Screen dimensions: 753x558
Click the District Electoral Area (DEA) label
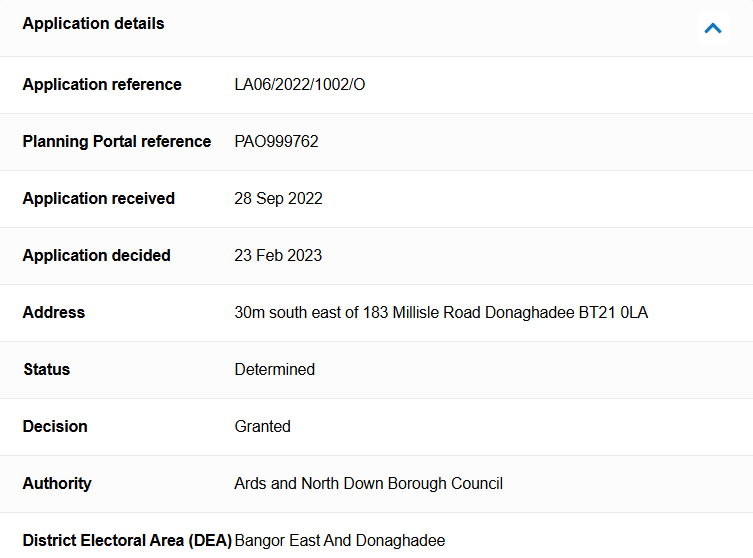point(127,541)
